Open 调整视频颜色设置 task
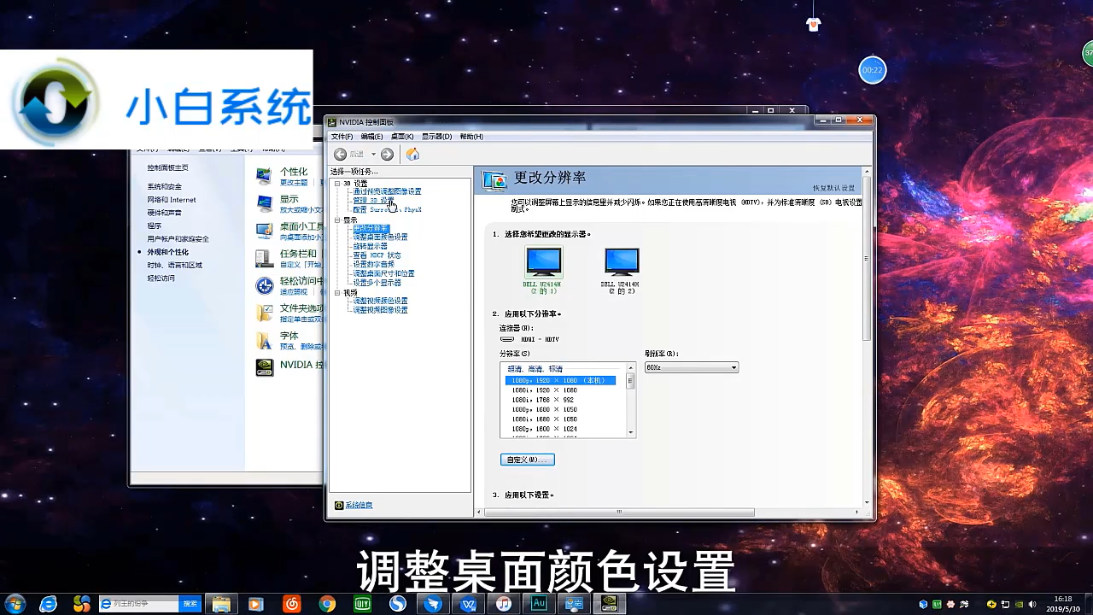 click(x=380, y=301)
